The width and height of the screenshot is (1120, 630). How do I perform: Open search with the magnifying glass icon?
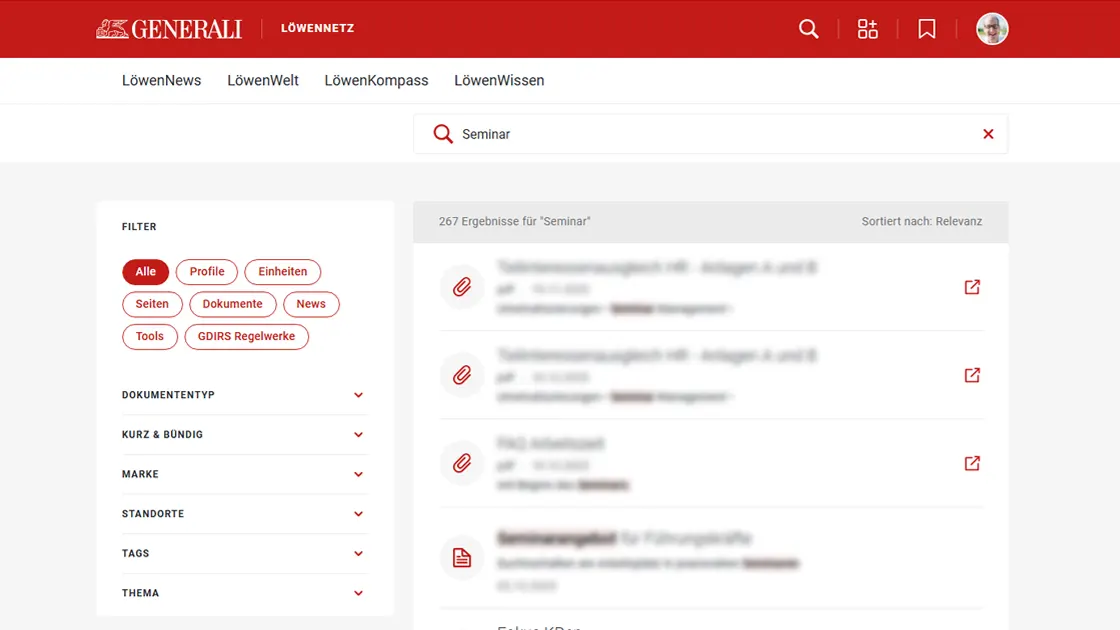(808, 29)
